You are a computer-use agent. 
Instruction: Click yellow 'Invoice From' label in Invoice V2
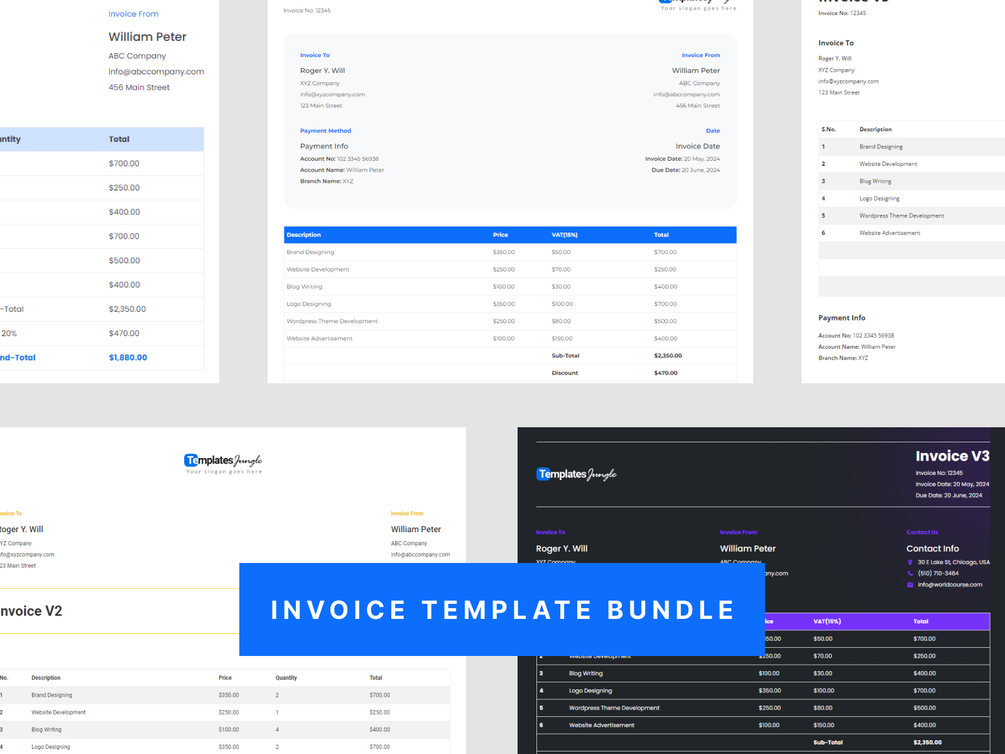(407, 514)
